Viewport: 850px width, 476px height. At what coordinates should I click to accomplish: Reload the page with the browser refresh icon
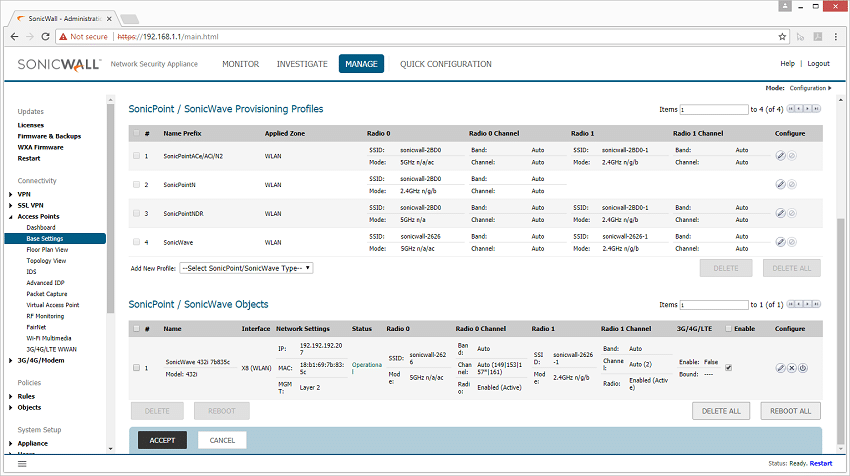46,36
